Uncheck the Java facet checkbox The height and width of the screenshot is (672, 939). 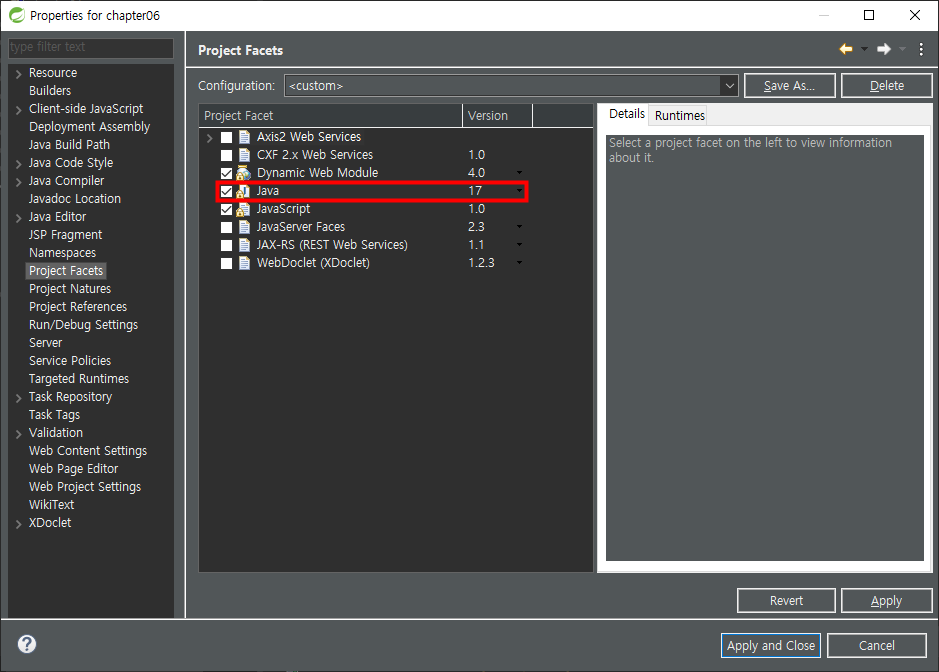coord(226,192)
